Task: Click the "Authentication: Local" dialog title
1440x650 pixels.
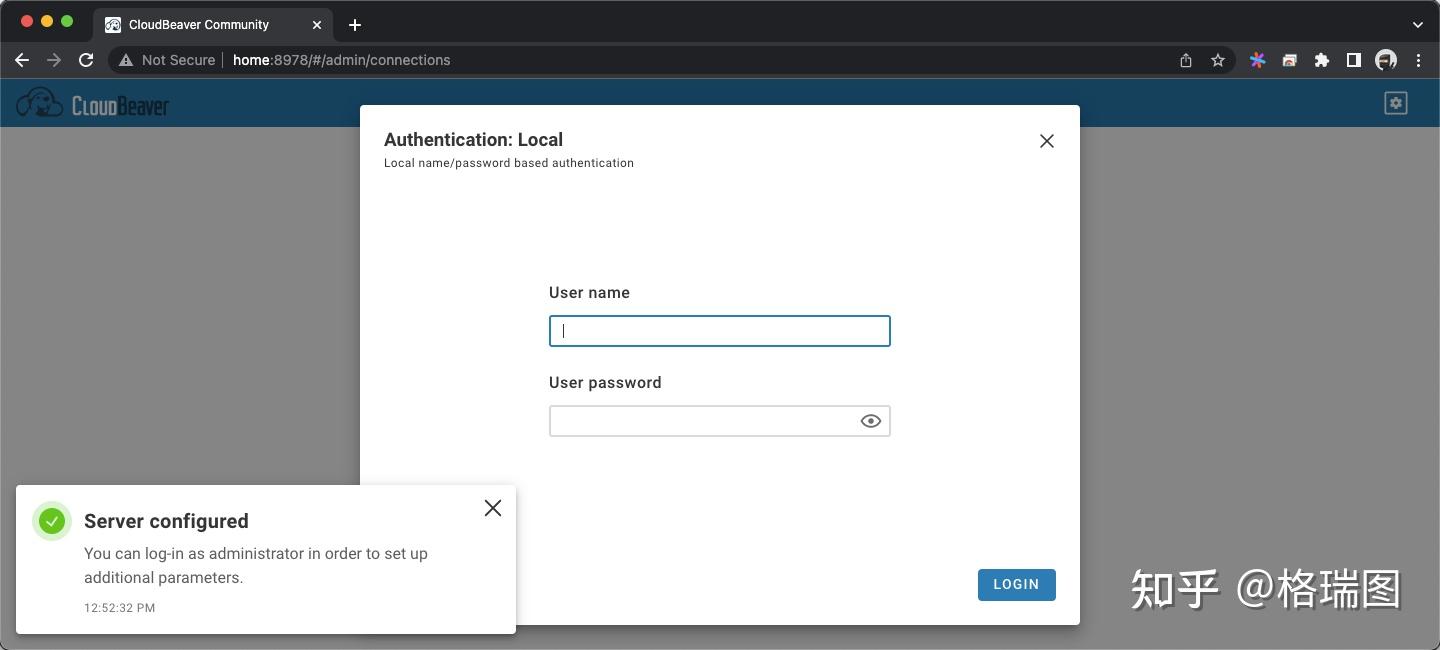Action: point(473,140)
